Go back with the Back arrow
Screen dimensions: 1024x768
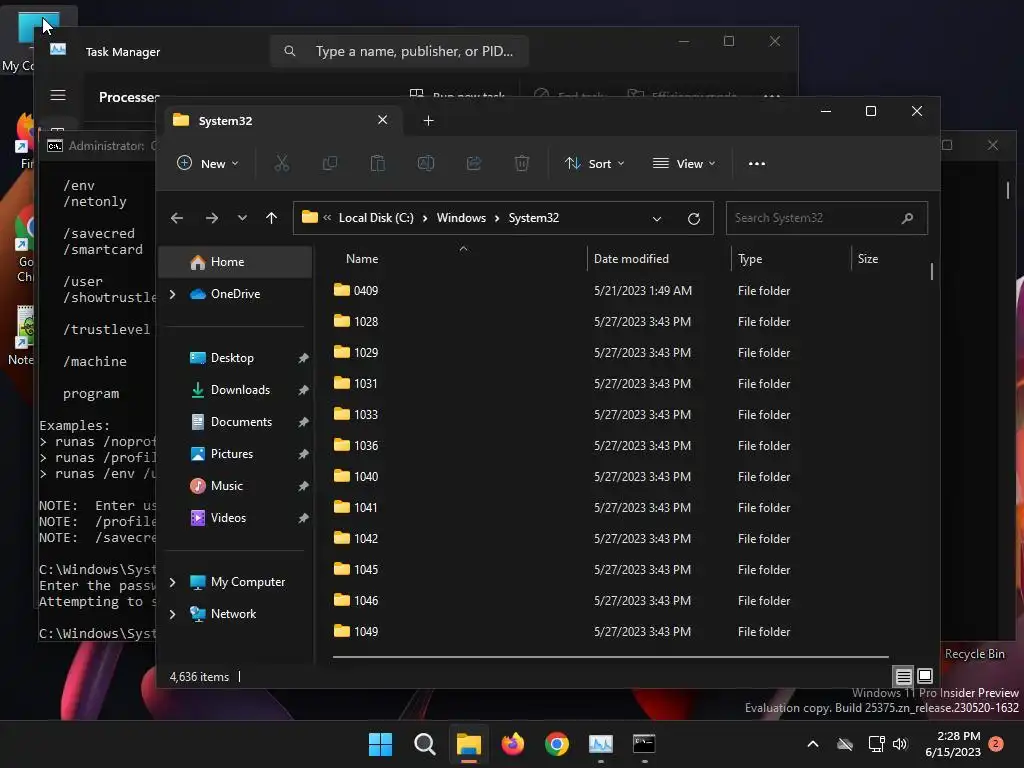(x=177, y=218)
